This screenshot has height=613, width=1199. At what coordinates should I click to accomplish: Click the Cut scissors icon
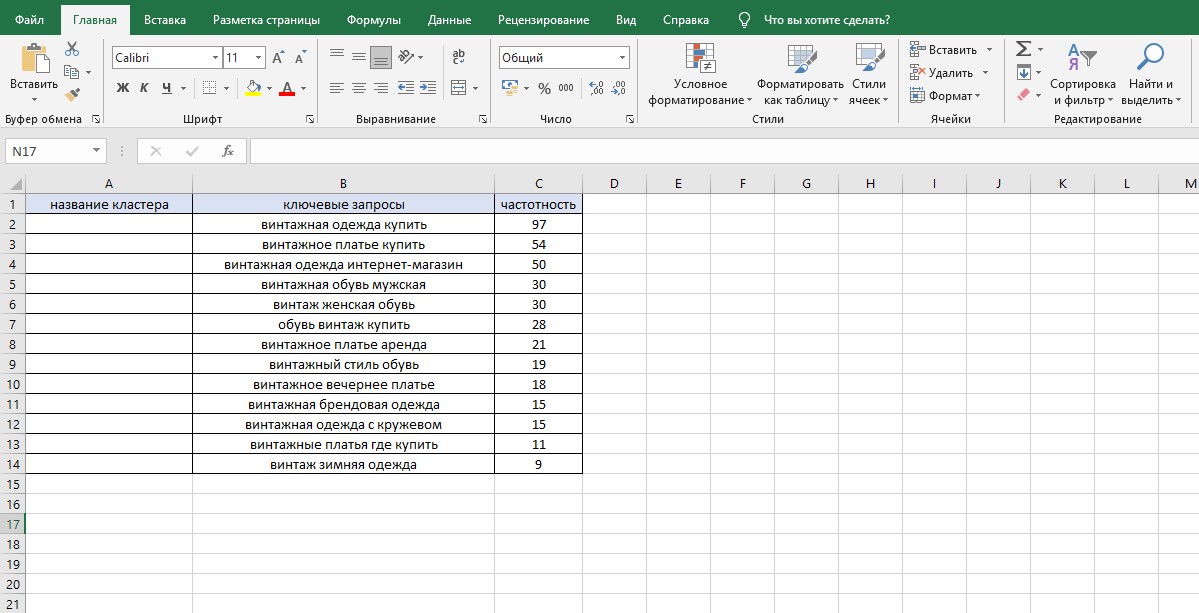[72, 49]
